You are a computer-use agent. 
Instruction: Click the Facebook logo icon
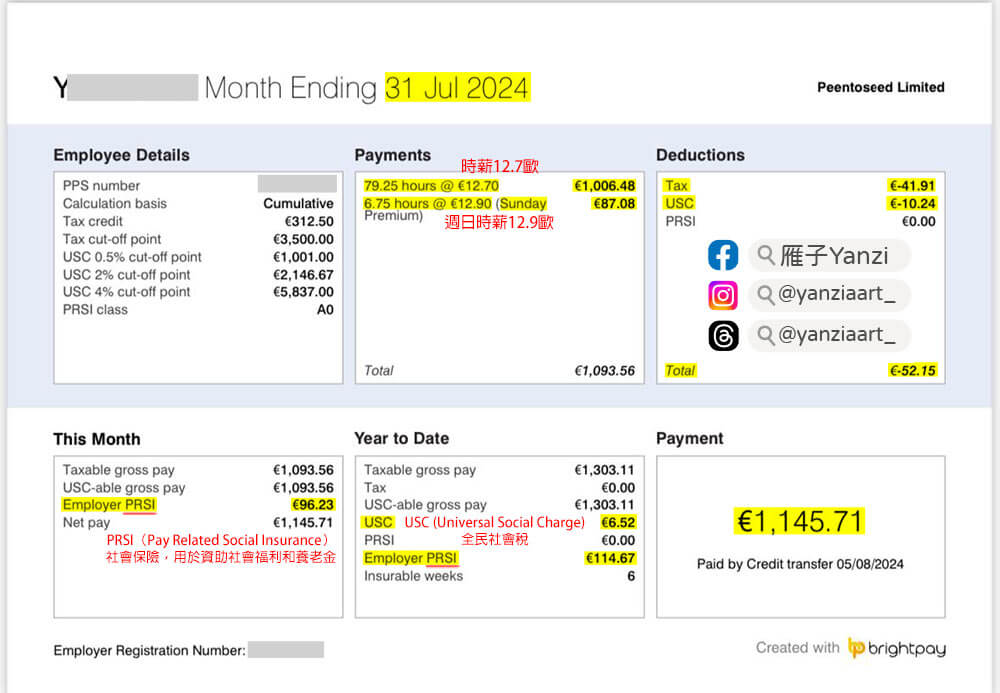click(723, 256)
